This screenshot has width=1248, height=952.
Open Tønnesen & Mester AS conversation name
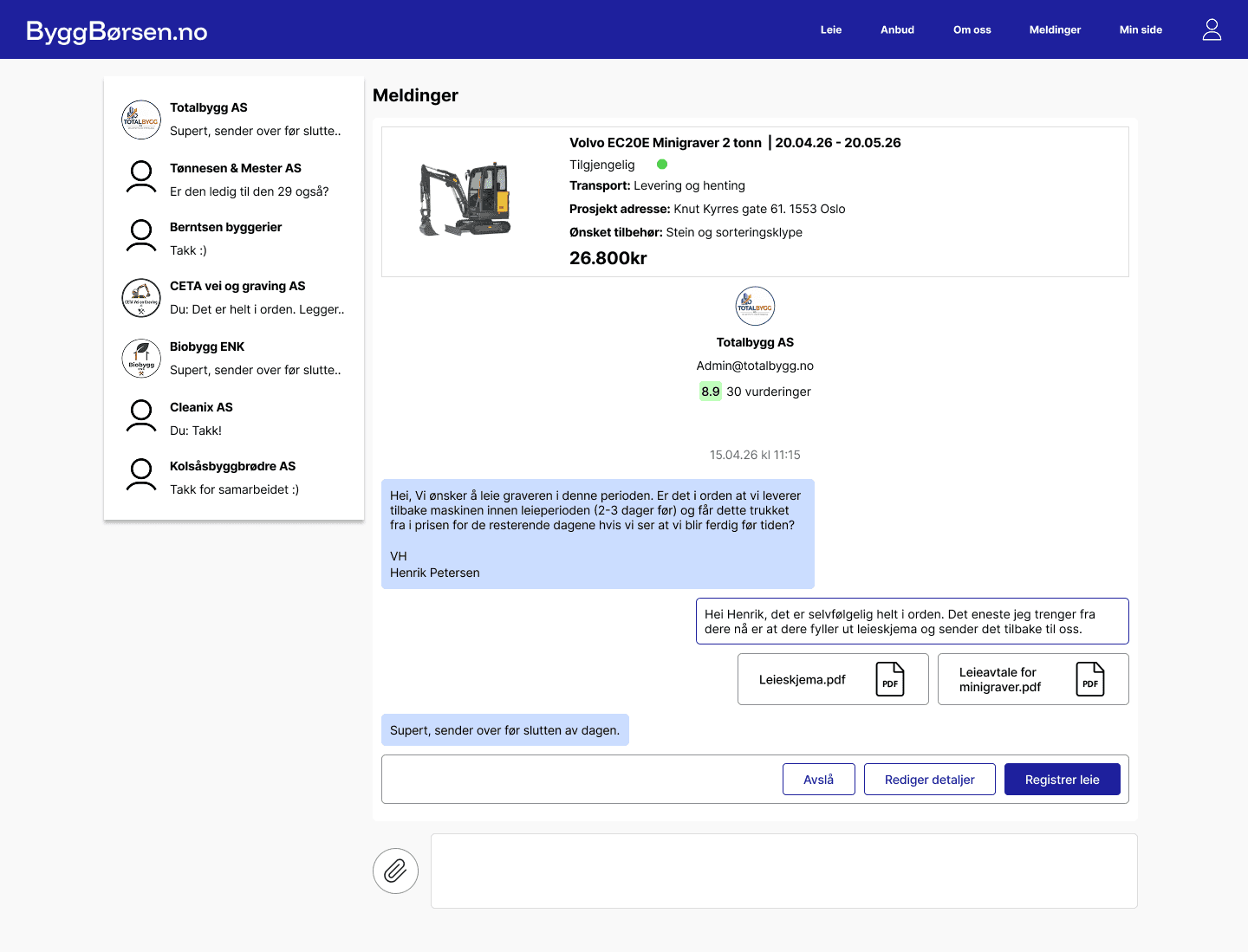236,168
